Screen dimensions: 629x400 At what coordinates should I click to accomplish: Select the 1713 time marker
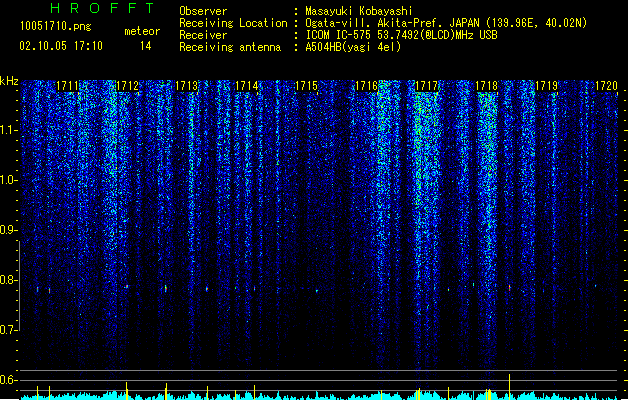click(x=187, y=86)
